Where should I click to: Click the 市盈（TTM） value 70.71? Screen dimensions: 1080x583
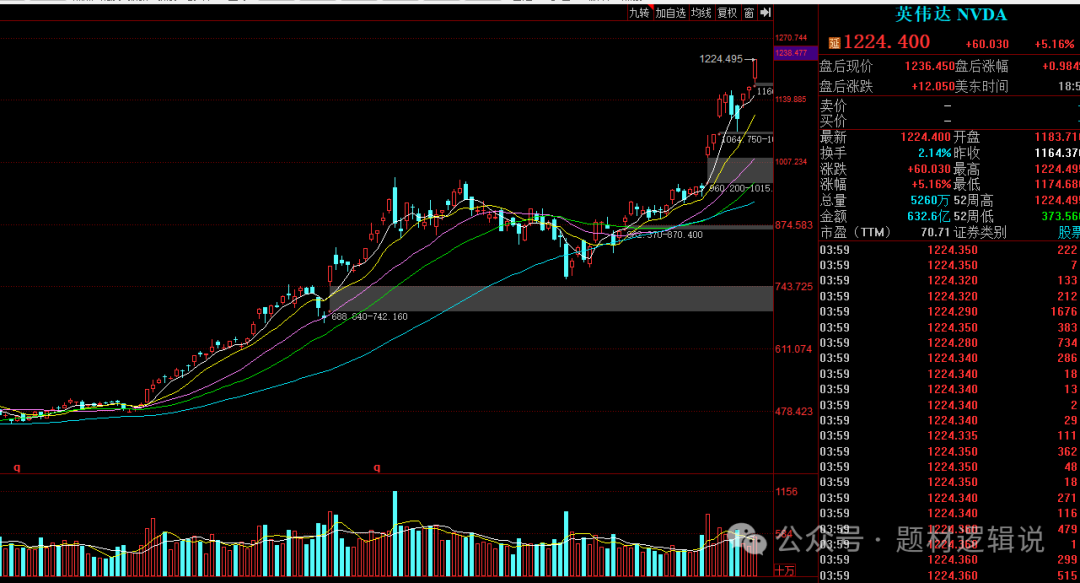tap(935, 232)
